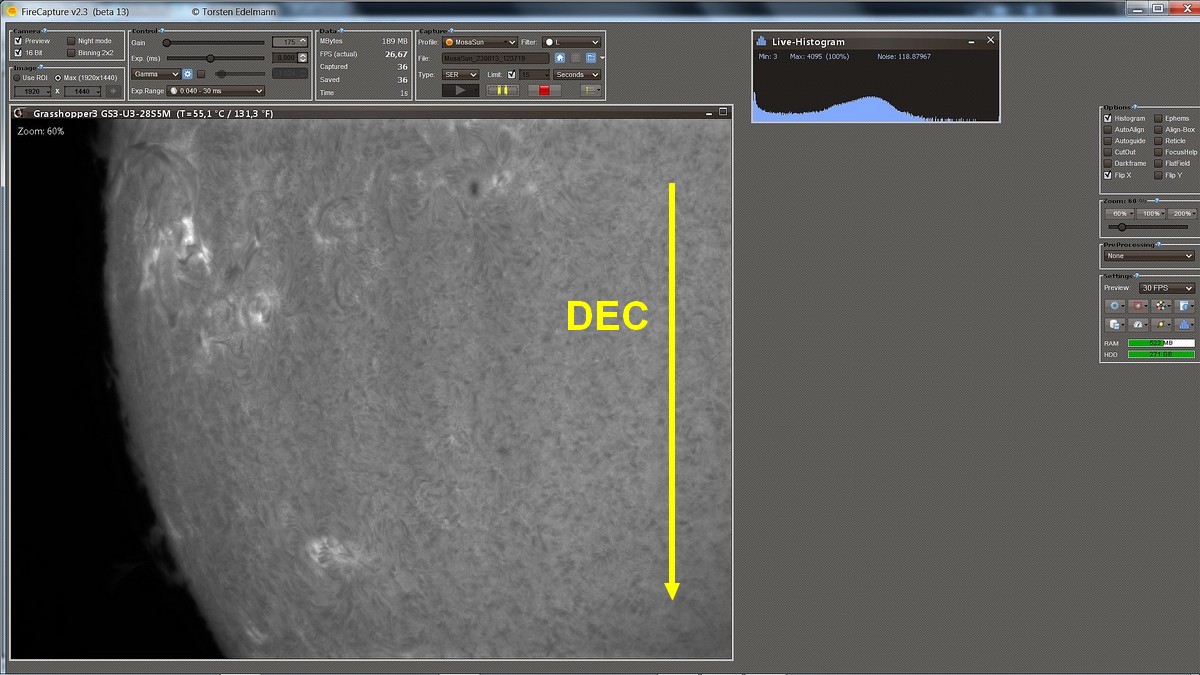Open the planet/object settings icon
The width and height of the screenshot is (1200, 675).
point(1161,324)
